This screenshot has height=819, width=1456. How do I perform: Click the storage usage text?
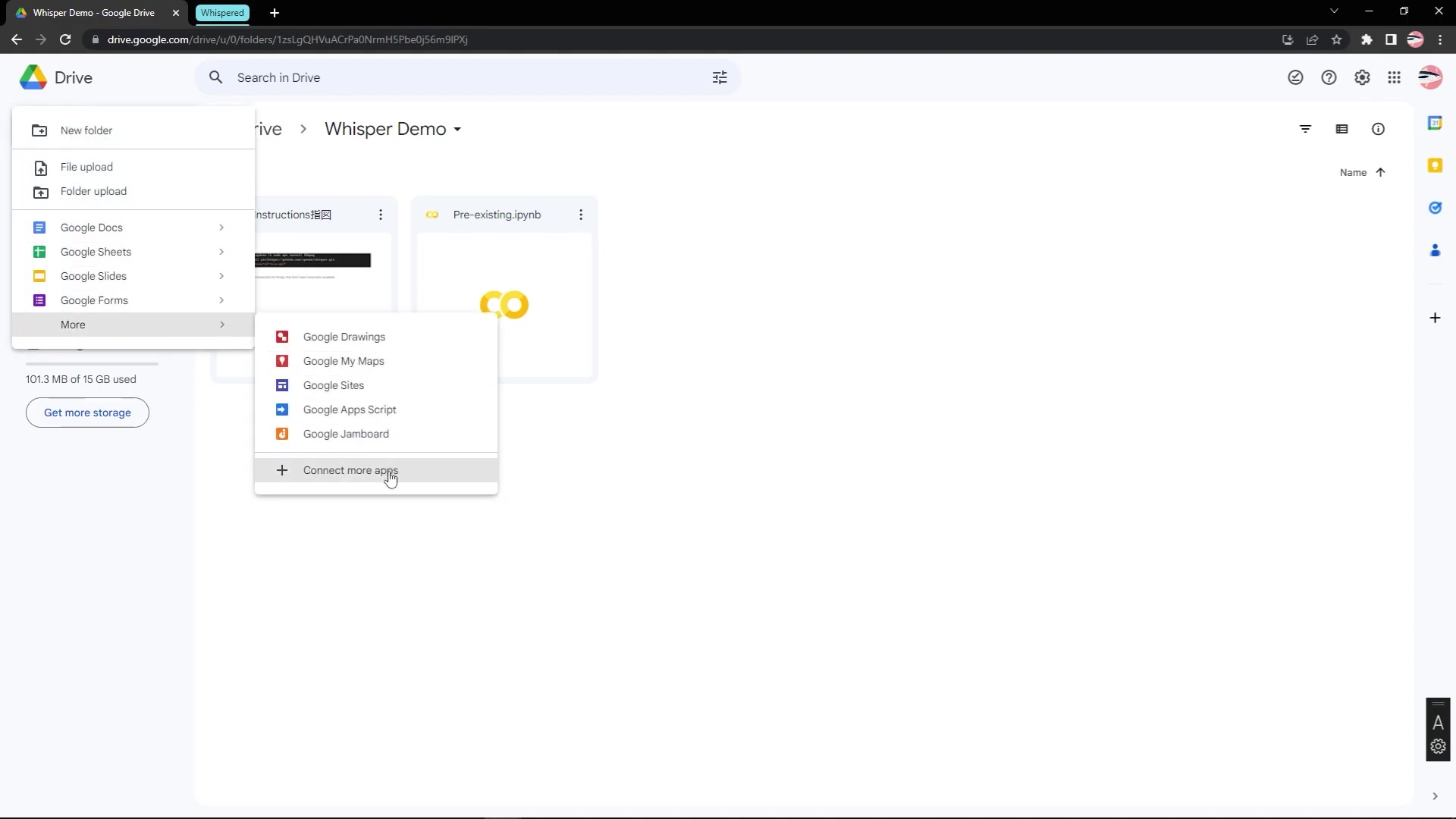(x=81, y=379)
